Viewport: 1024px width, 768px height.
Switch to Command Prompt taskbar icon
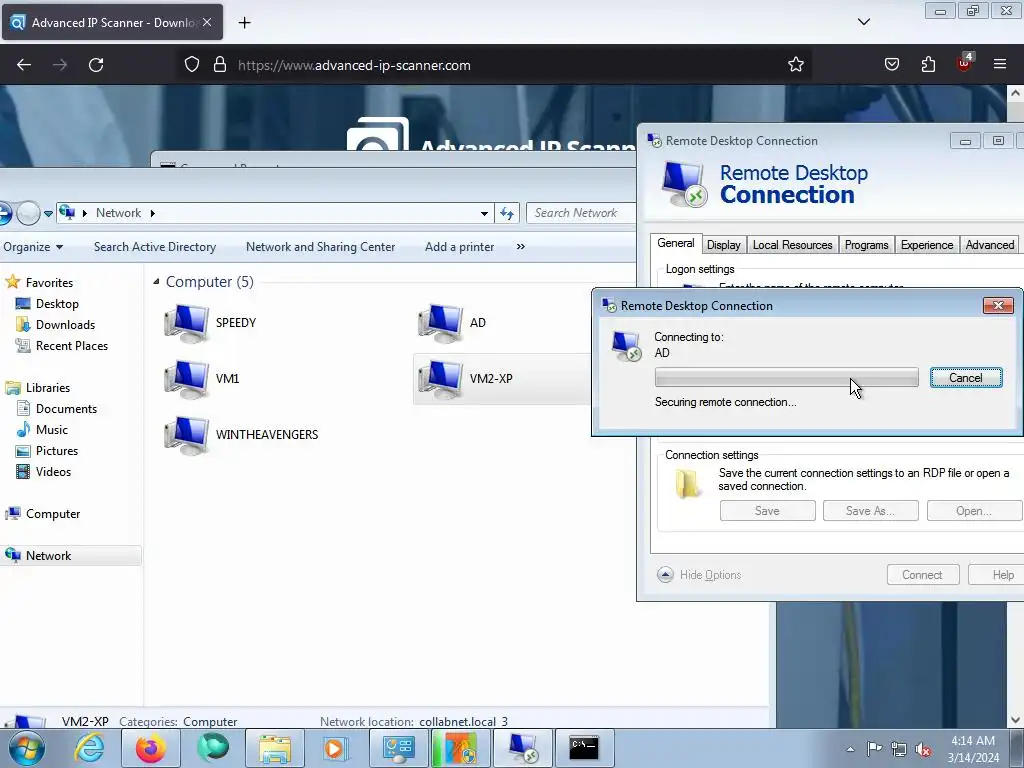pos(584,747)
